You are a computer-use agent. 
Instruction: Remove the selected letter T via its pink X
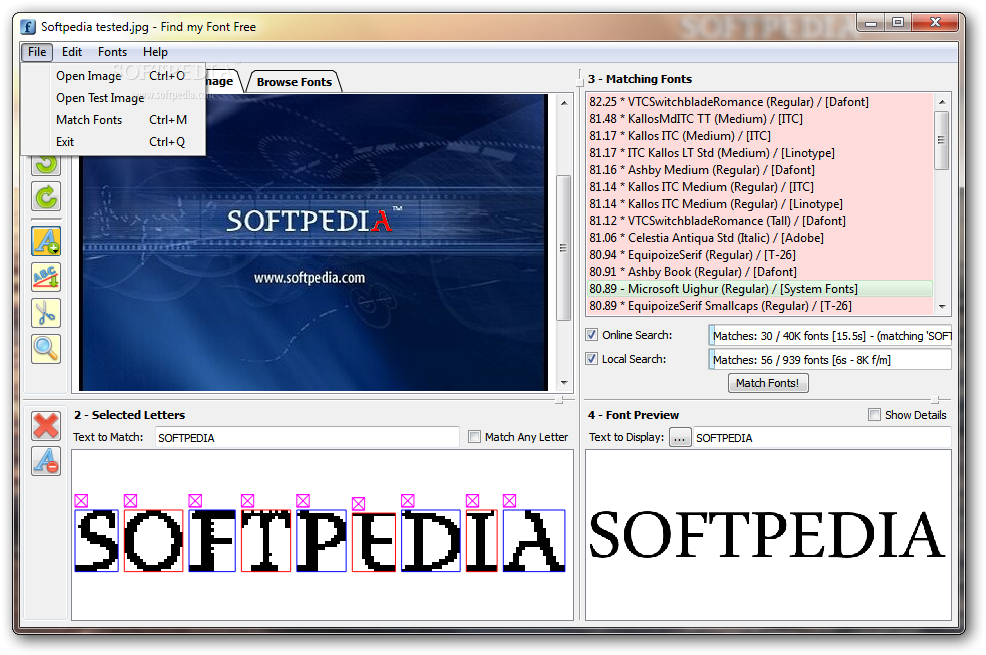pos(247,500)
